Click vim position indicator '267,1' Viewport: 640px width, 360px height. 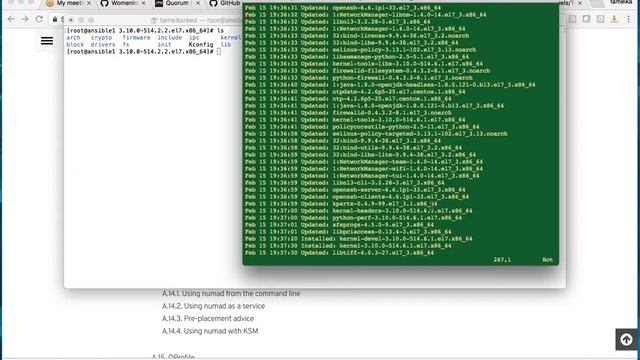(x=502, y=260)
